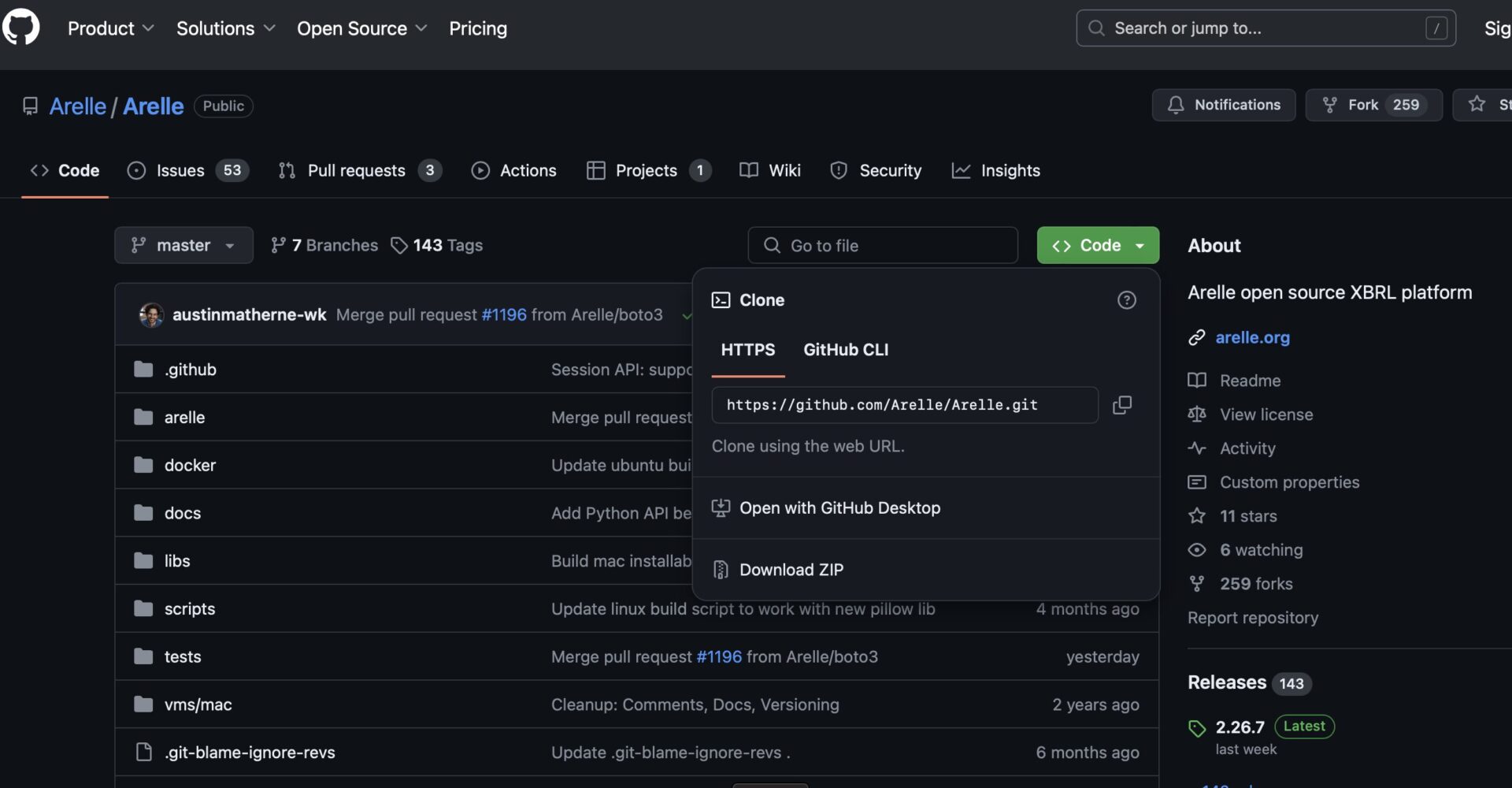Expand the master branch dropdown
The width and height of the screenshot is (1512, 788).
tap(183, 245)
